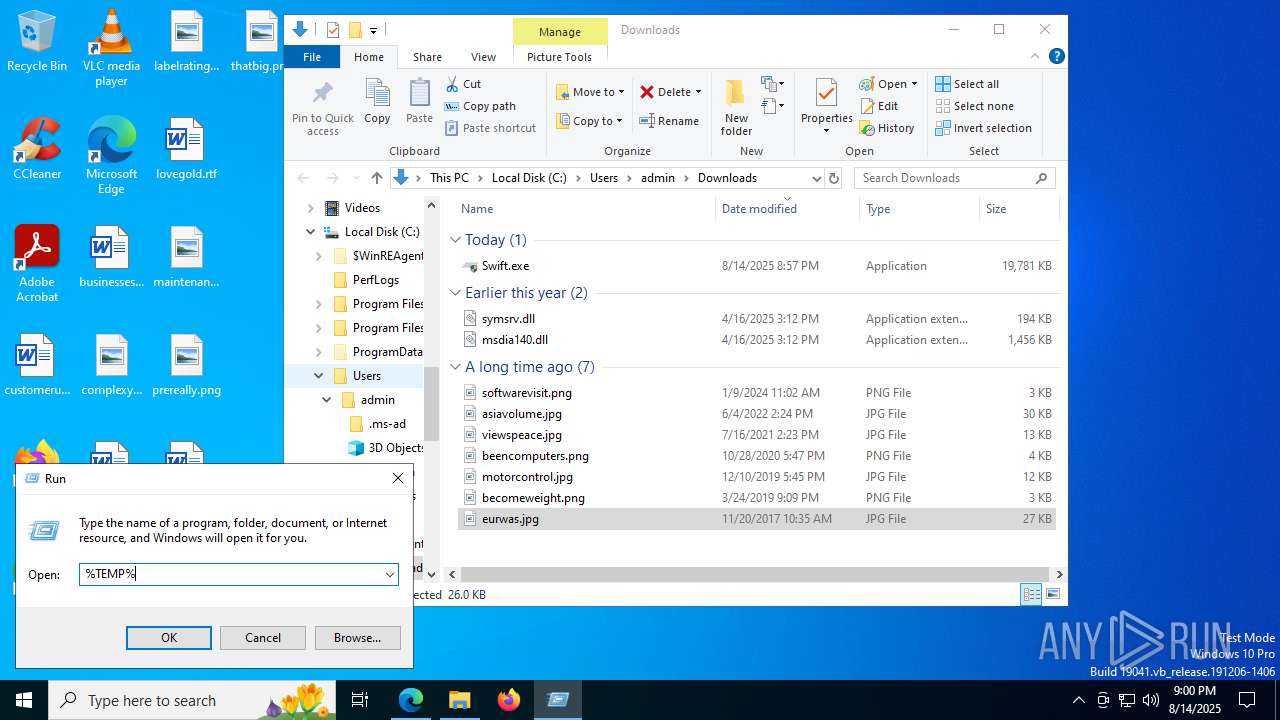This screenshot has height=720, width=1280.
Task: Click OK in Run dialog
Action: (169, 638)
